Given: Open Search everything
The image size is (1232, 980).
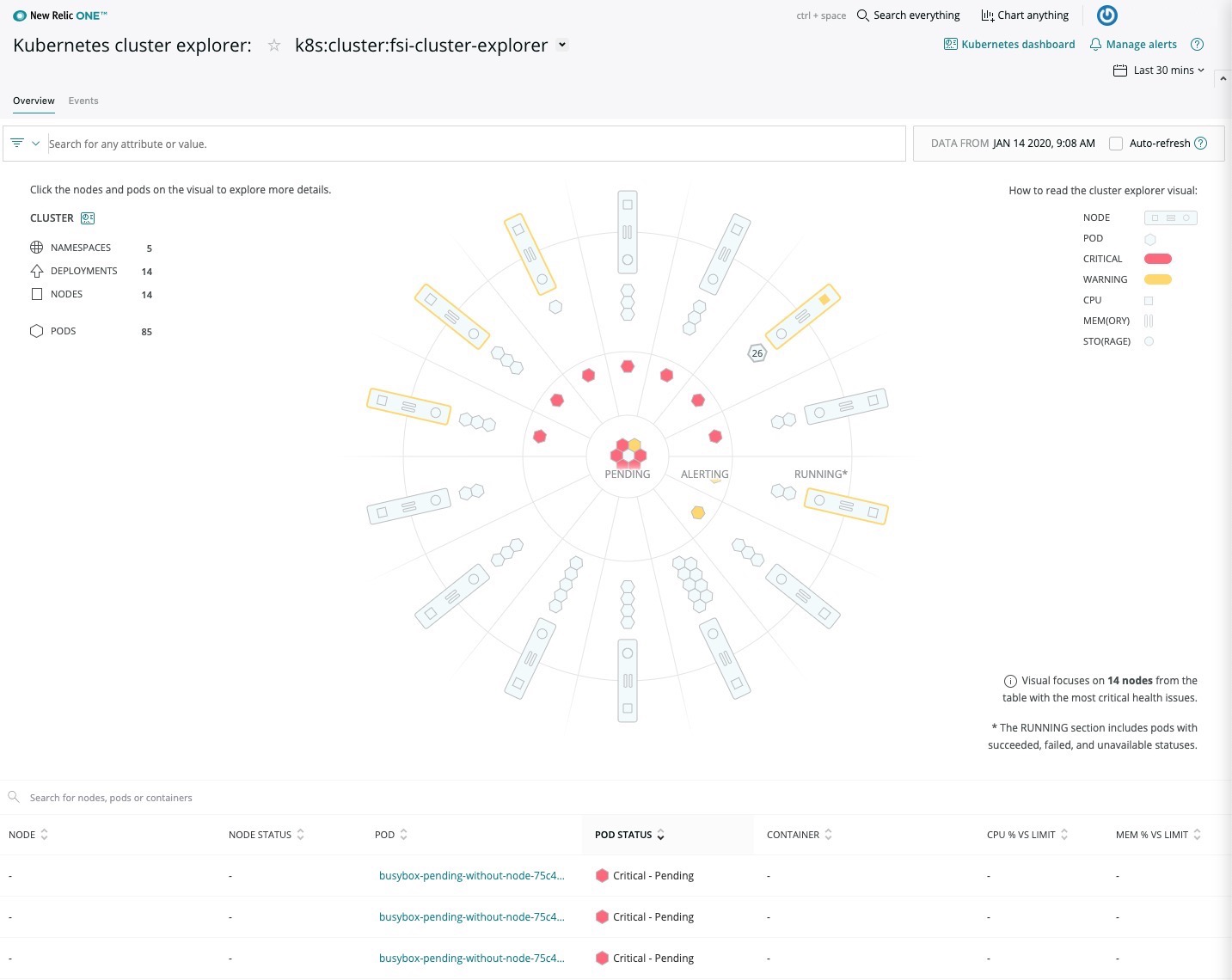Looking at the screenshot, I should pyautogui.click(x=908, y=15).
